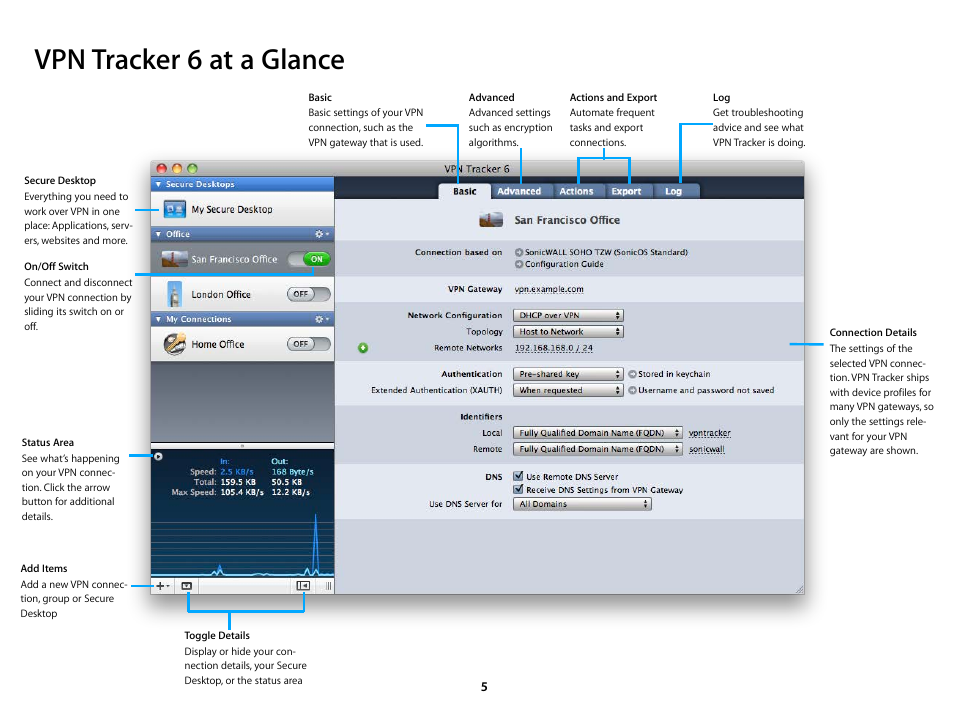Select San Francisco Office row in sidebar
954x724 pixels.
[x=242, y=259]
